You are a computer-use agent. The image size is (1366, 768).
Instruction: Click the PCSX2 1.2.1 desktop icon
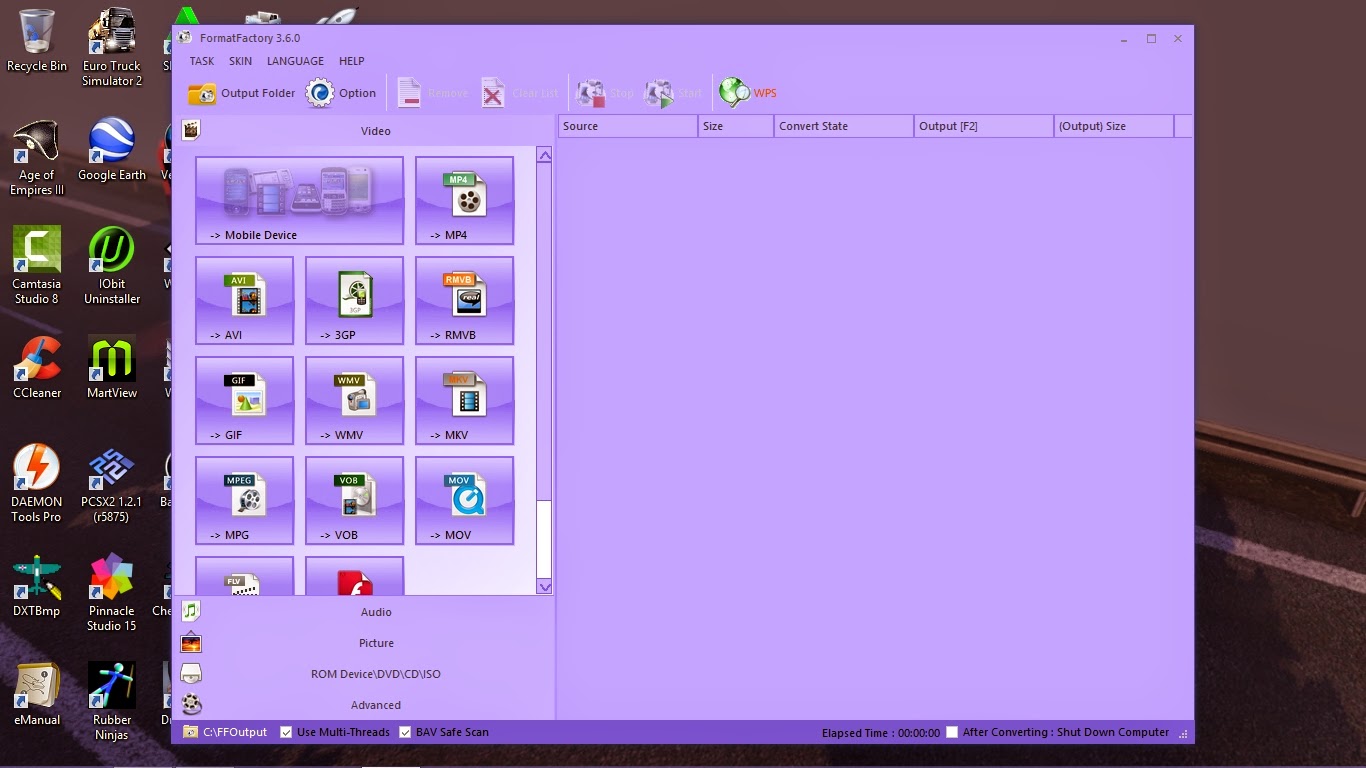(112, 483)
